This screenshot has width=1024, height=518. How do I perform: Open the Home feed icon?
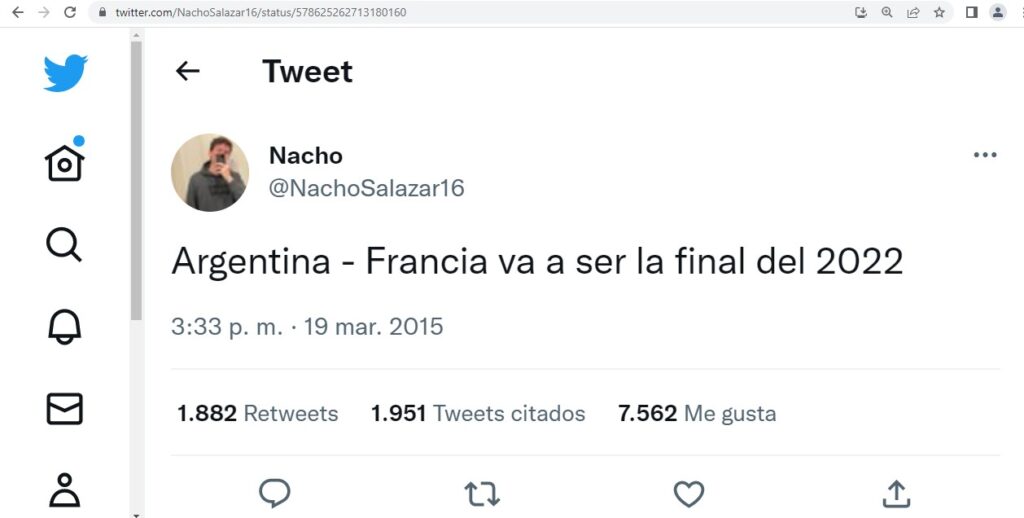(x=65, y=161)
